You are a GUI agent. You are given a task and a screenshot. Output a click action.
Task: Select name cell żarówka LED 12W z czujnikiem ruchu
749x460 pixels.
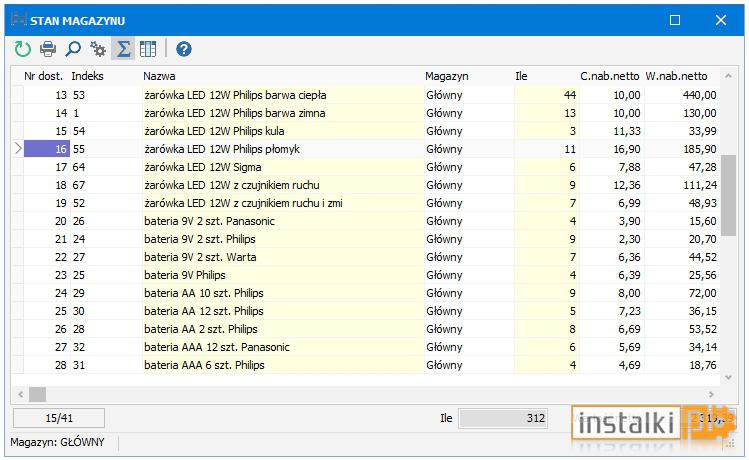coord(283,185)
